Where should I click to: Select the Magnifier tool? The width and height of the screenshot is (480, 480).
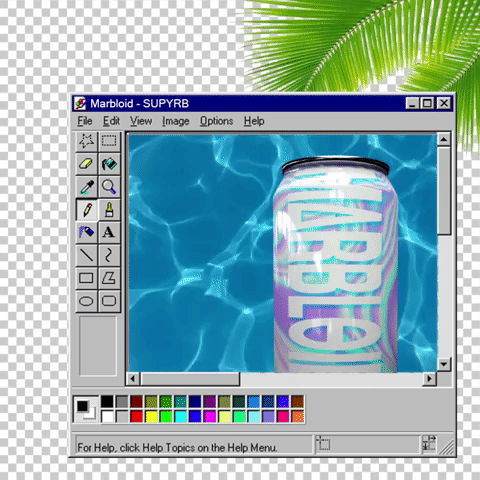pos(109,187)
